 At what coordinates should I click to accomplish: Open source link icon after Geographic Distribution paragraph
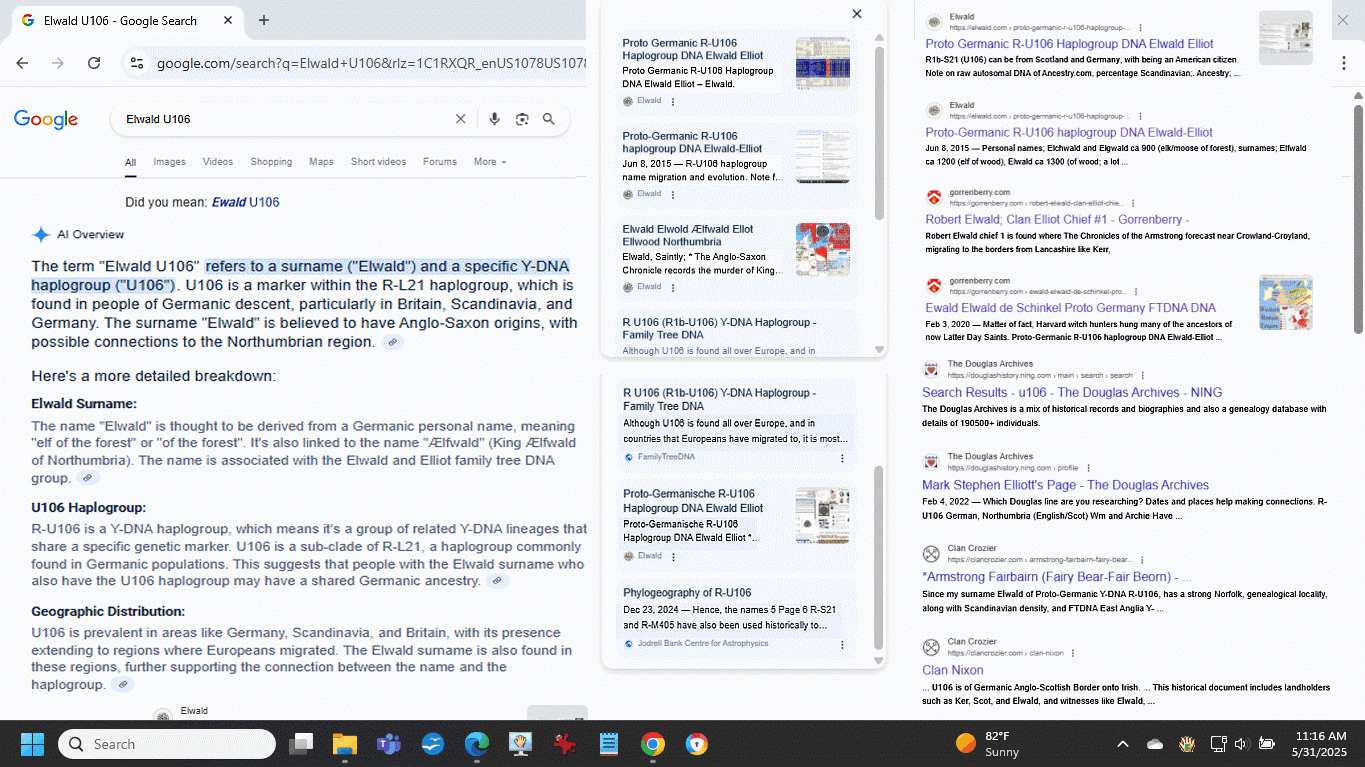pyautogui.click(x=122, y=685)
